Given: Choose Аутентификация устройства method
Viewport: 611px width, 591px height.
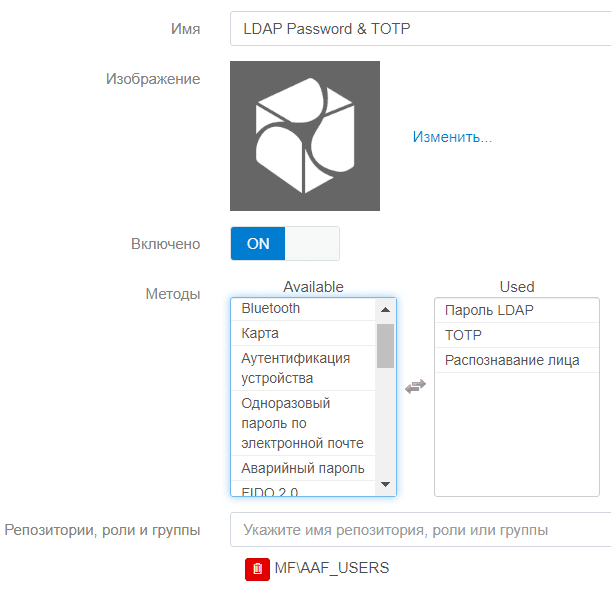Looking at the screenshot, I should 302,368.
